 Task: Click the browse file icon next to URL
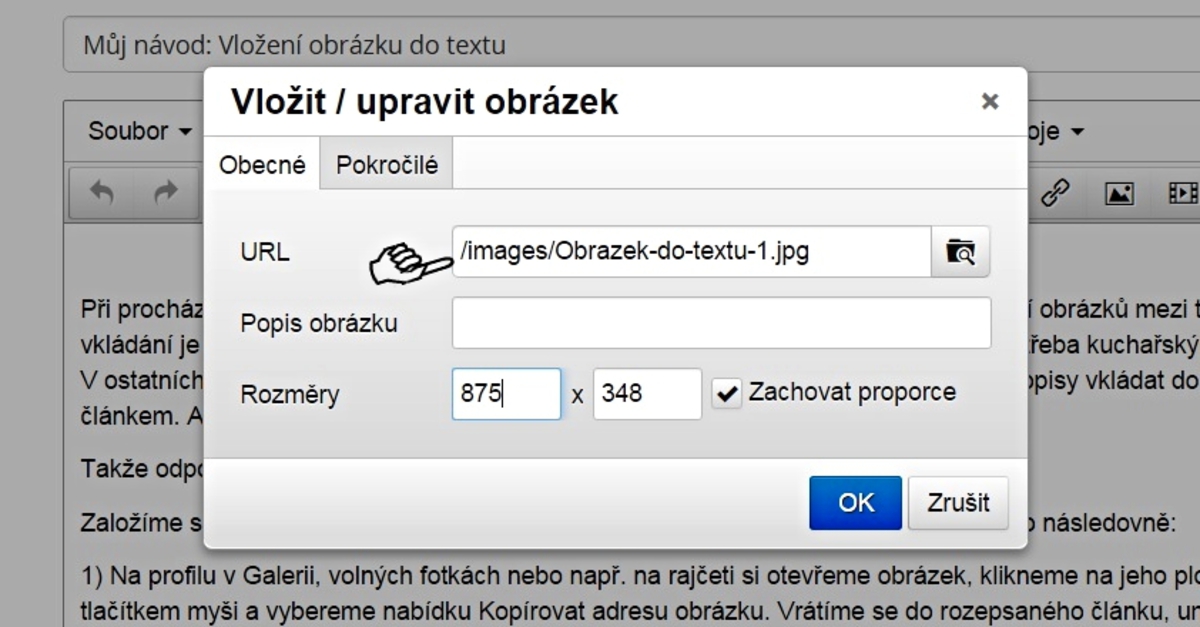point(960,252)
